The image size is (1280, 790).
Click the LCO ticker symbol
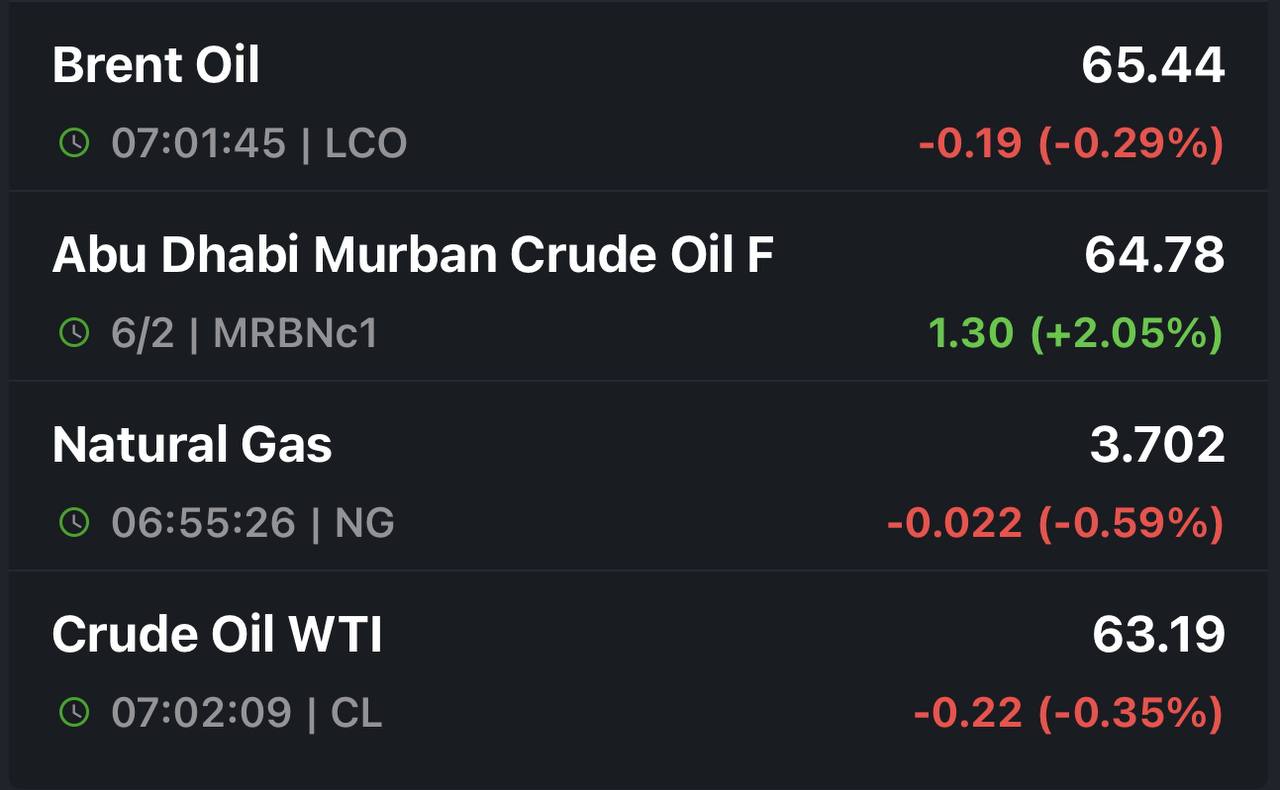click(366, 144)
